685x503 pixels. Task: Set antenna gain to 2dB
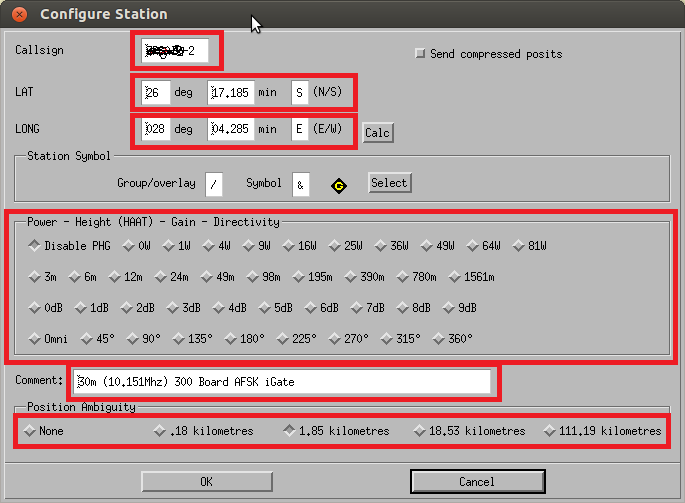138,308
